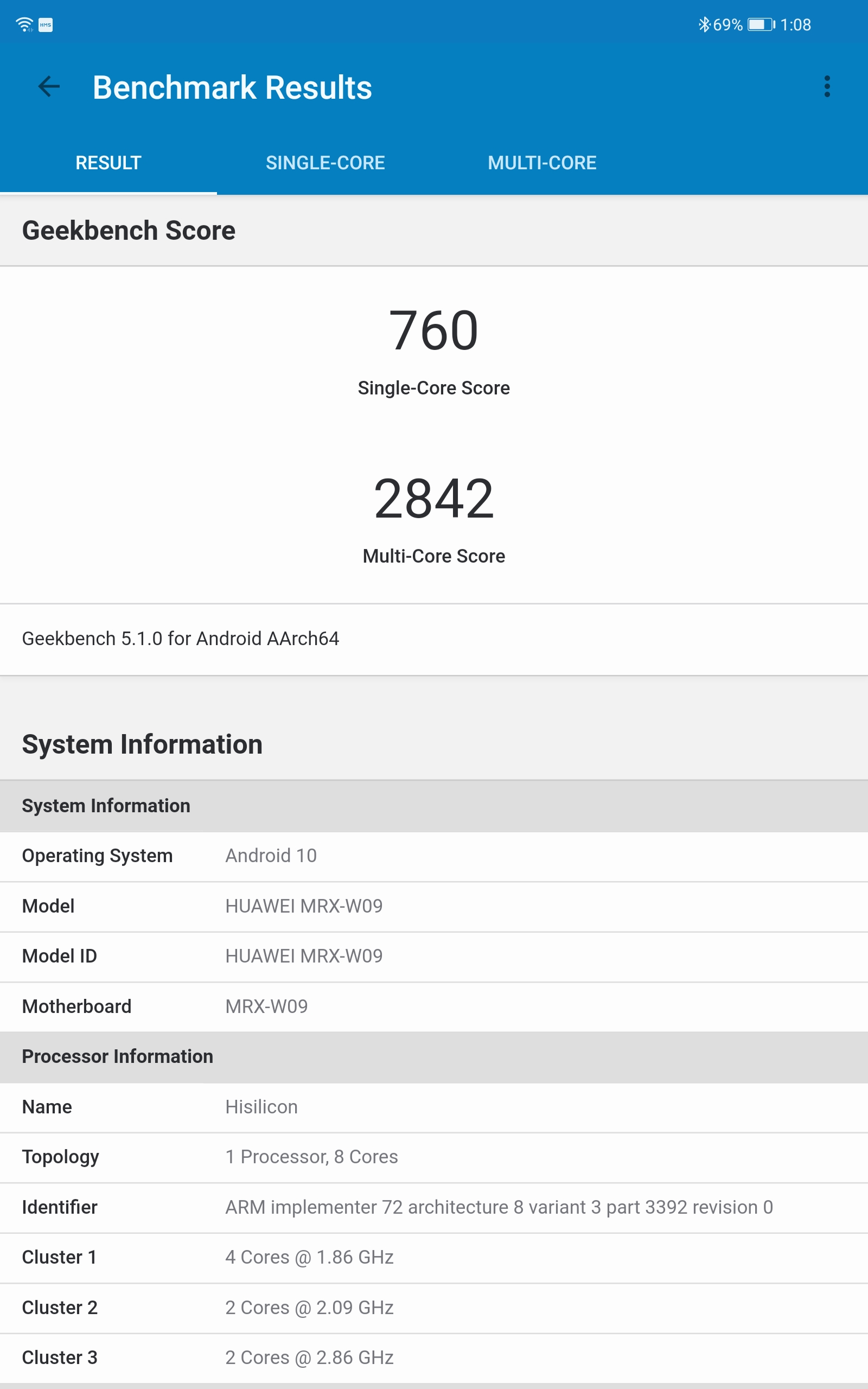Select 1 Processor, 8 Cores value

[311, 1157]
